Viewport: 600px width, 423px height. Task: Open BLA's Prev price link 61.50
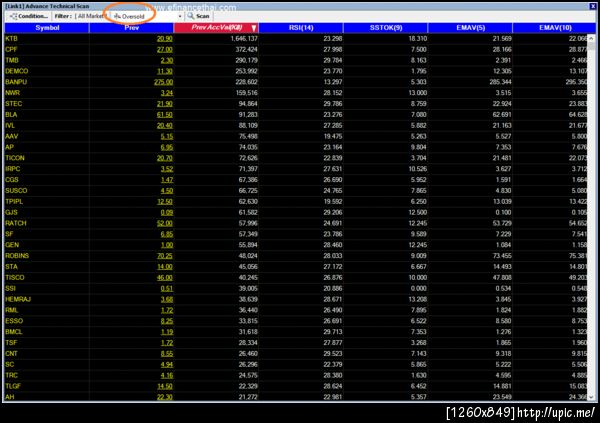point(165,114)
